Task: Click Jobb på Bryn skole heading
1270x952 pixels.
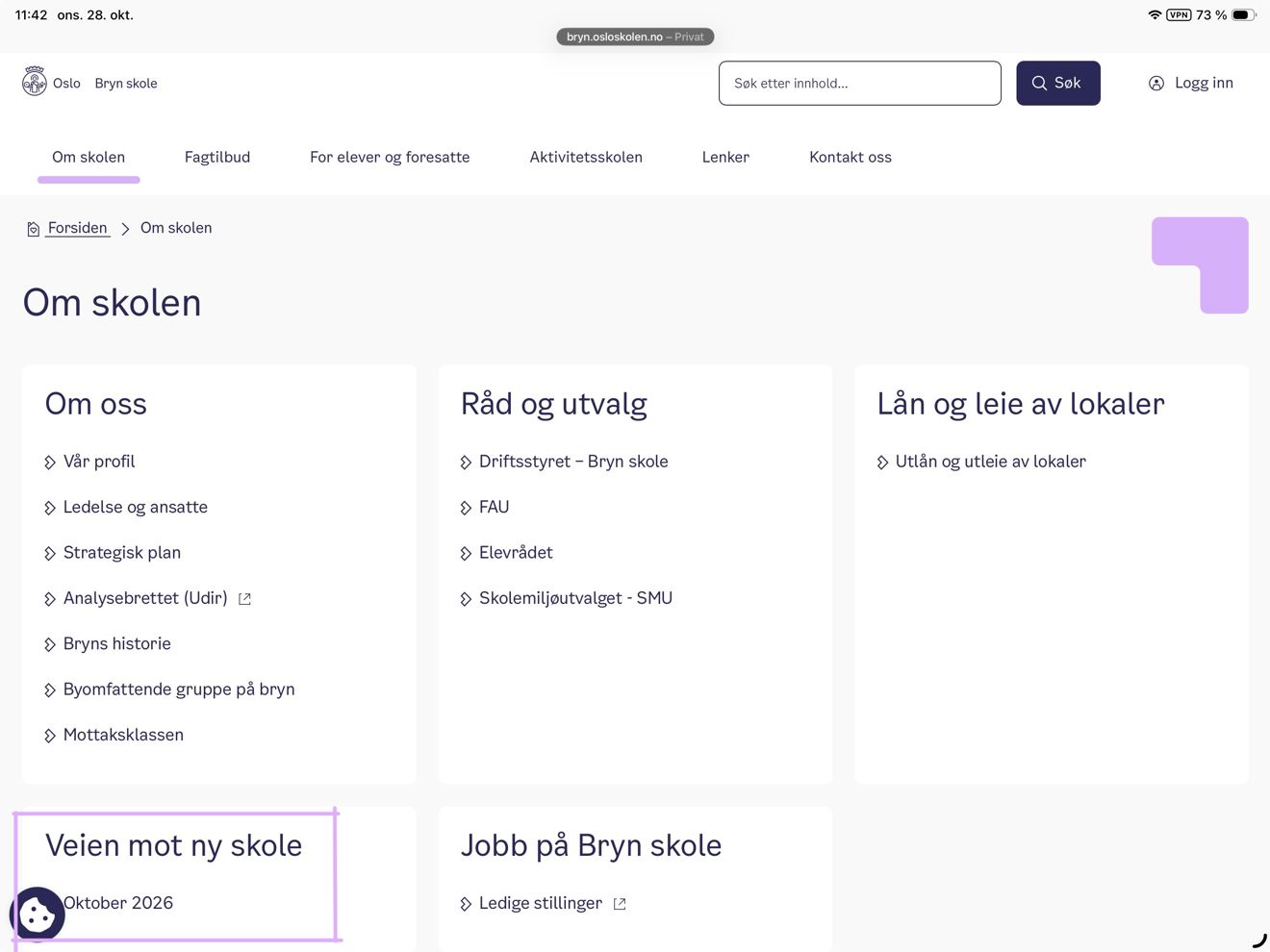Action: [592, 845]
